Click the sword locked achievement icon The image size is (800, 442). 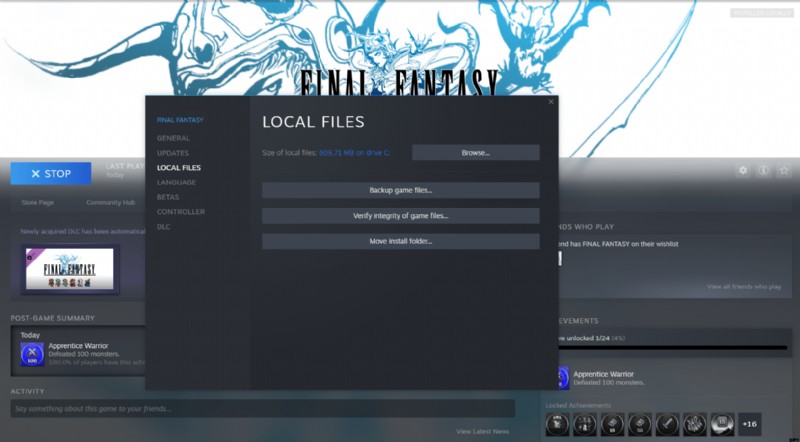(x=667, y=423)
